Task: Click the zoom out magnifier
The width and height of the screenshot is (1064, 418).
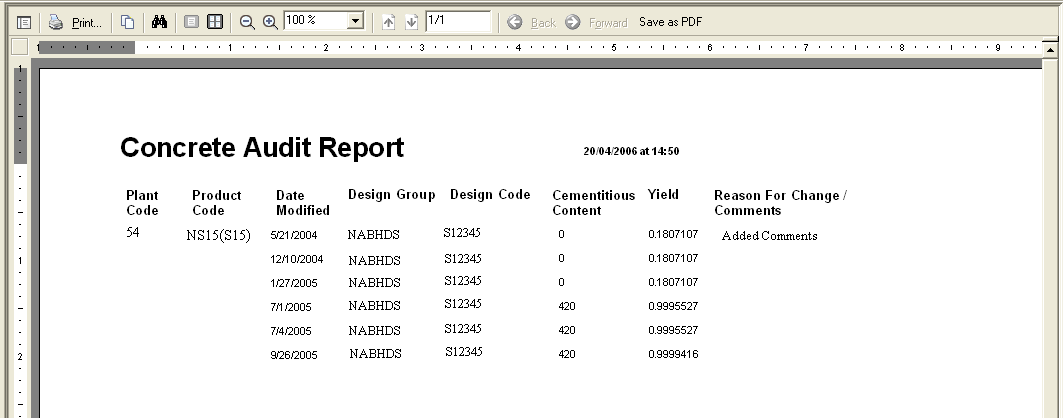Action: (x=247, y=21)
